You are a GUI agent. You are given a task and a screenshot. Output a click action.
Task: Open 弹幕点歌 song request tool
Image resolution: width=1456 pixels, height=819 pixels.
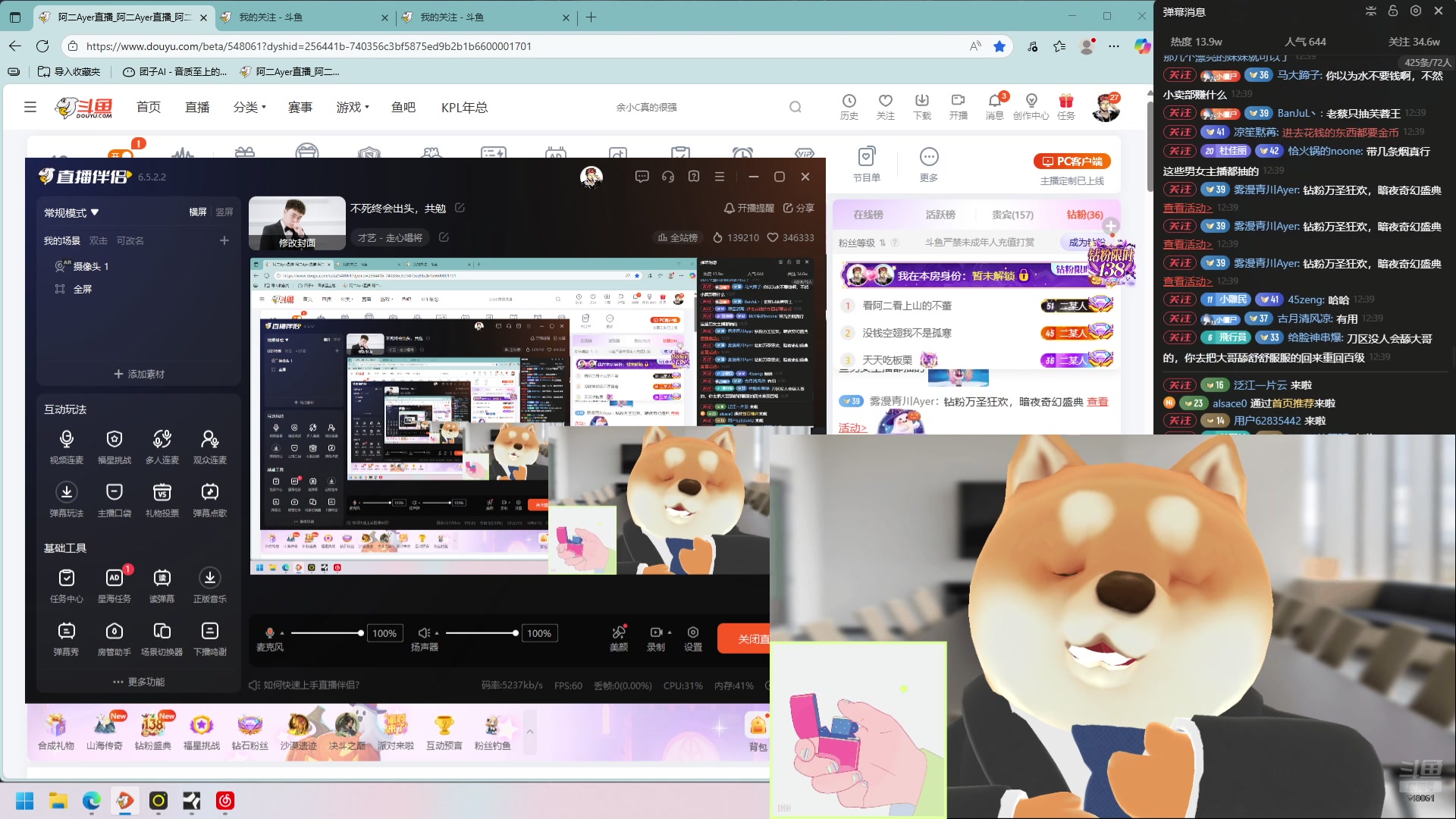point(210,493)
